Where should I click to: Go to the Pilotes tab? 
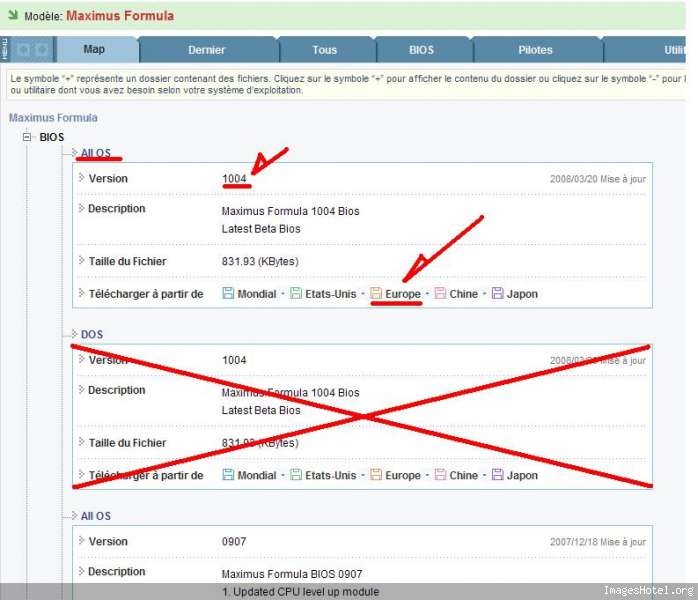tap(537, 50)
